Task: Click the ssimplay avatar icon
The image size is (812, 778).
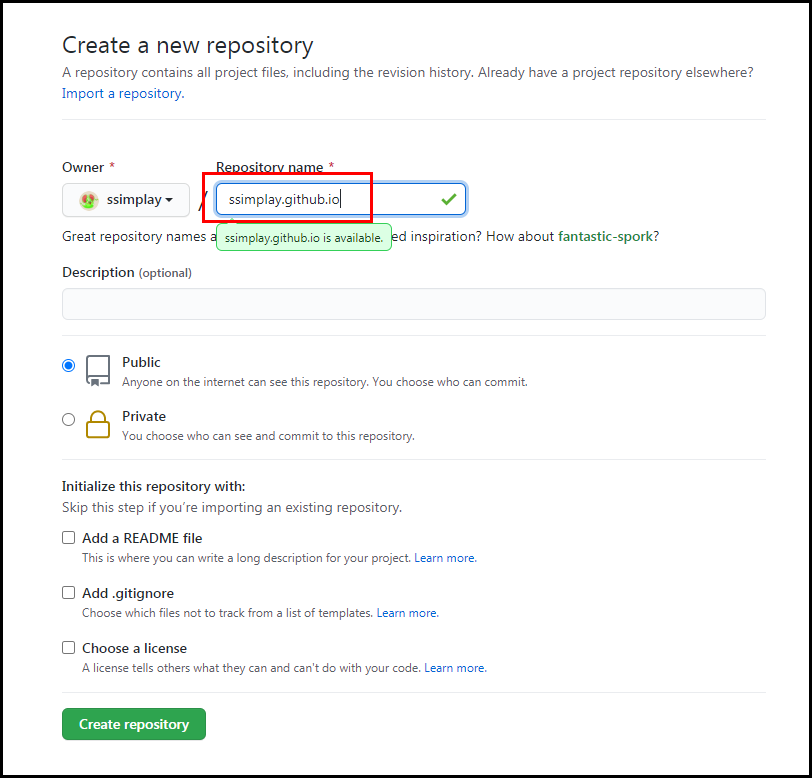Action: (x=89, y=200)
